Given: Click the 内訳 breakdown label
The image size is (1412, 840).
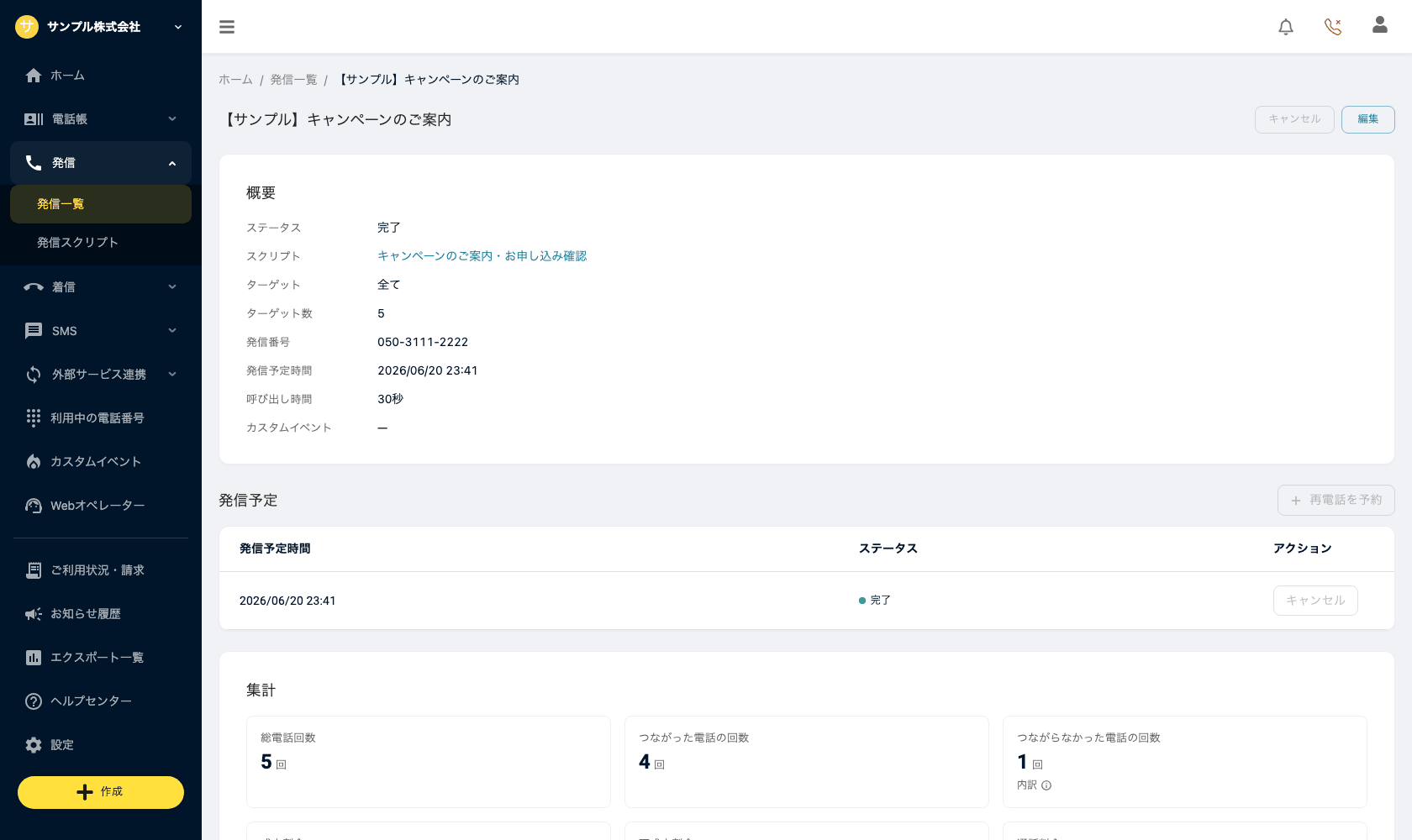Looking at the screenshot, I should pos(1027,785).
